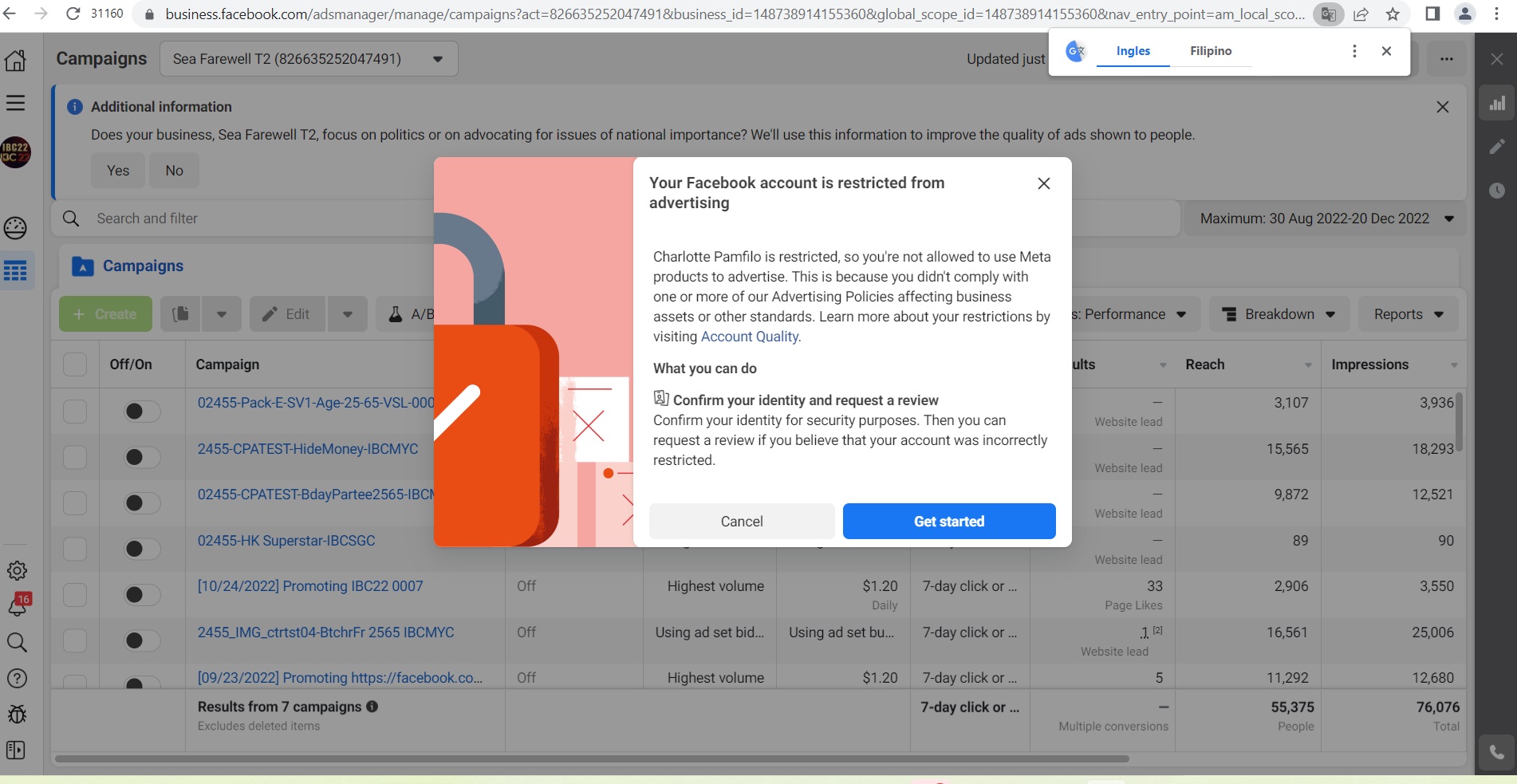Select checkbox for 02455-HK Superstar-IBCSGC
The image size is (1517, 784).
tap(75, 549)
